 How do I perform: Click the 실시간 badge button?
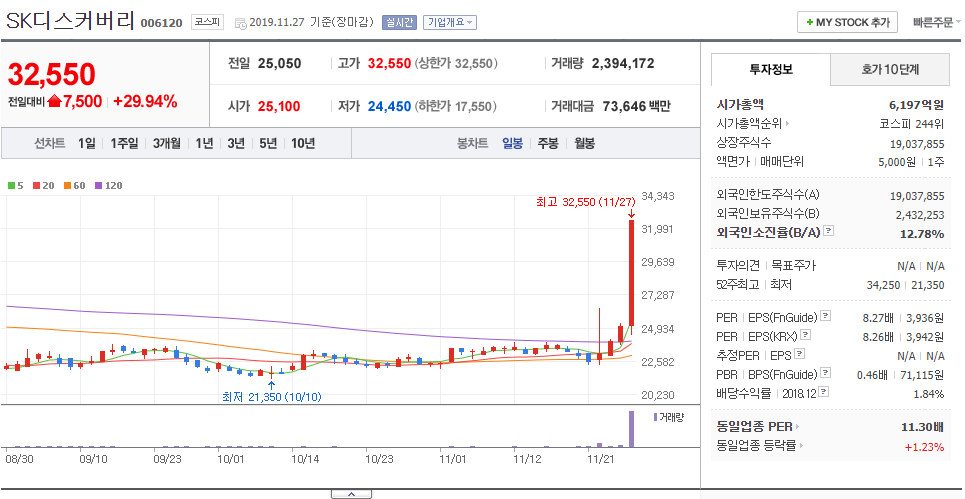(x=399, y=23)
